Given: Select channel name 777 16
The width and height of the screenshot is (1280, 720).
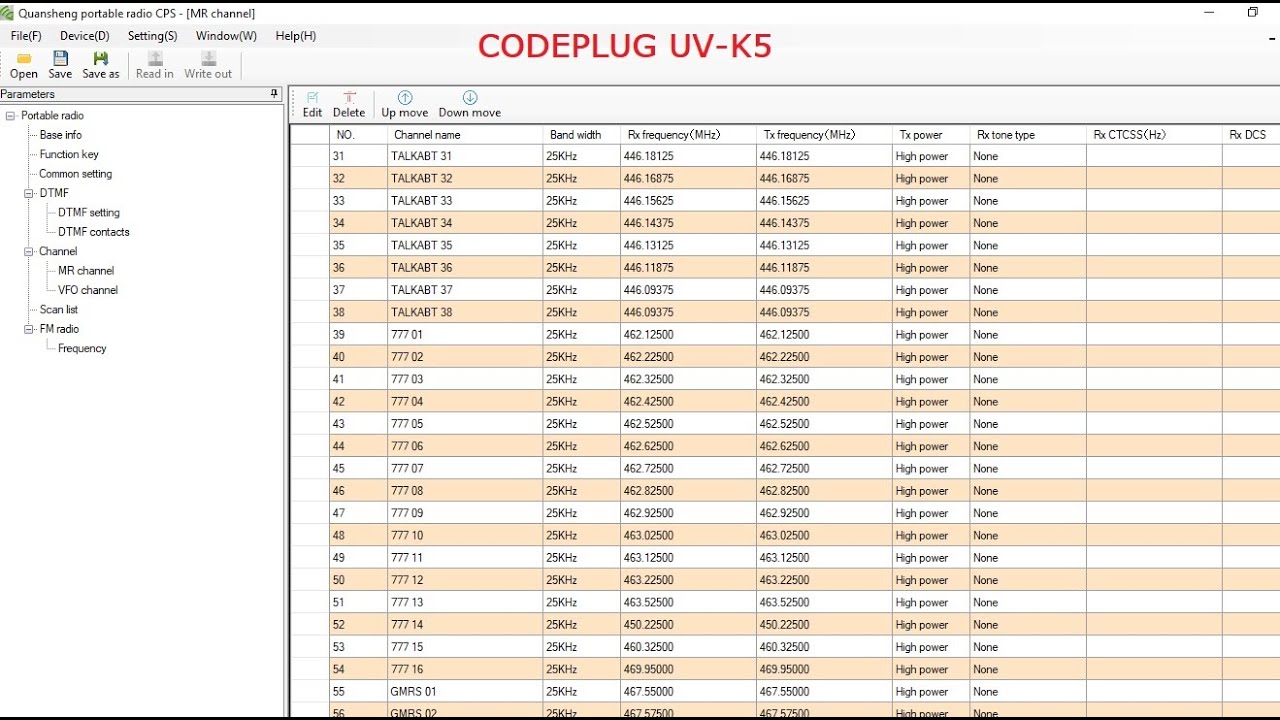Looking at the screenshot, I should pos(465,670).
